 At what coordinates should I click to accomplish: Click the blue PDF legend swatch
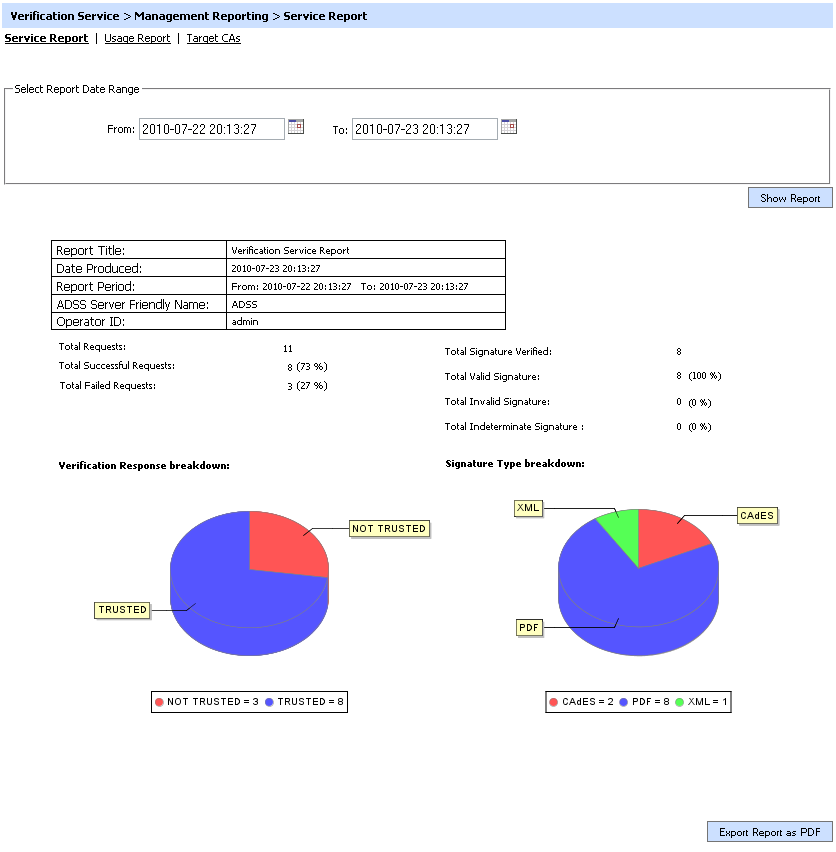click(x=623, y=702)
